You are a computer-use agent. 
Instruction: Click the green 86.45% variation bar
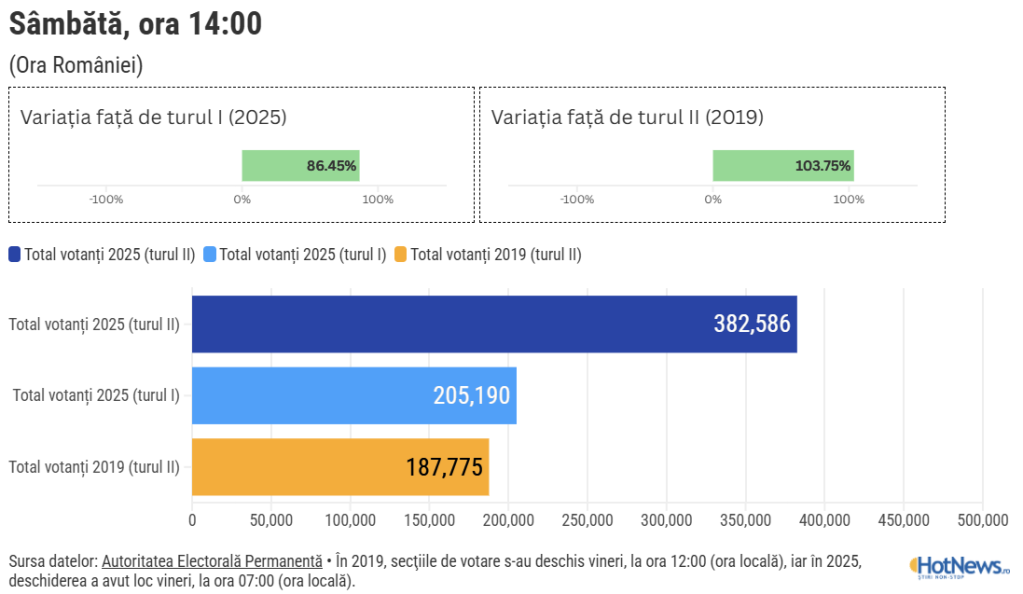[300, 166]
